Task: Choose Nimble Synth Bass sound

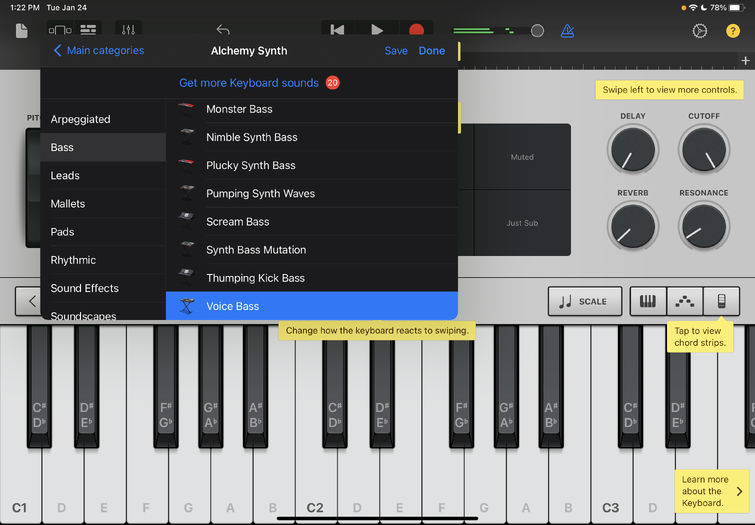Action: pos(312,137)
